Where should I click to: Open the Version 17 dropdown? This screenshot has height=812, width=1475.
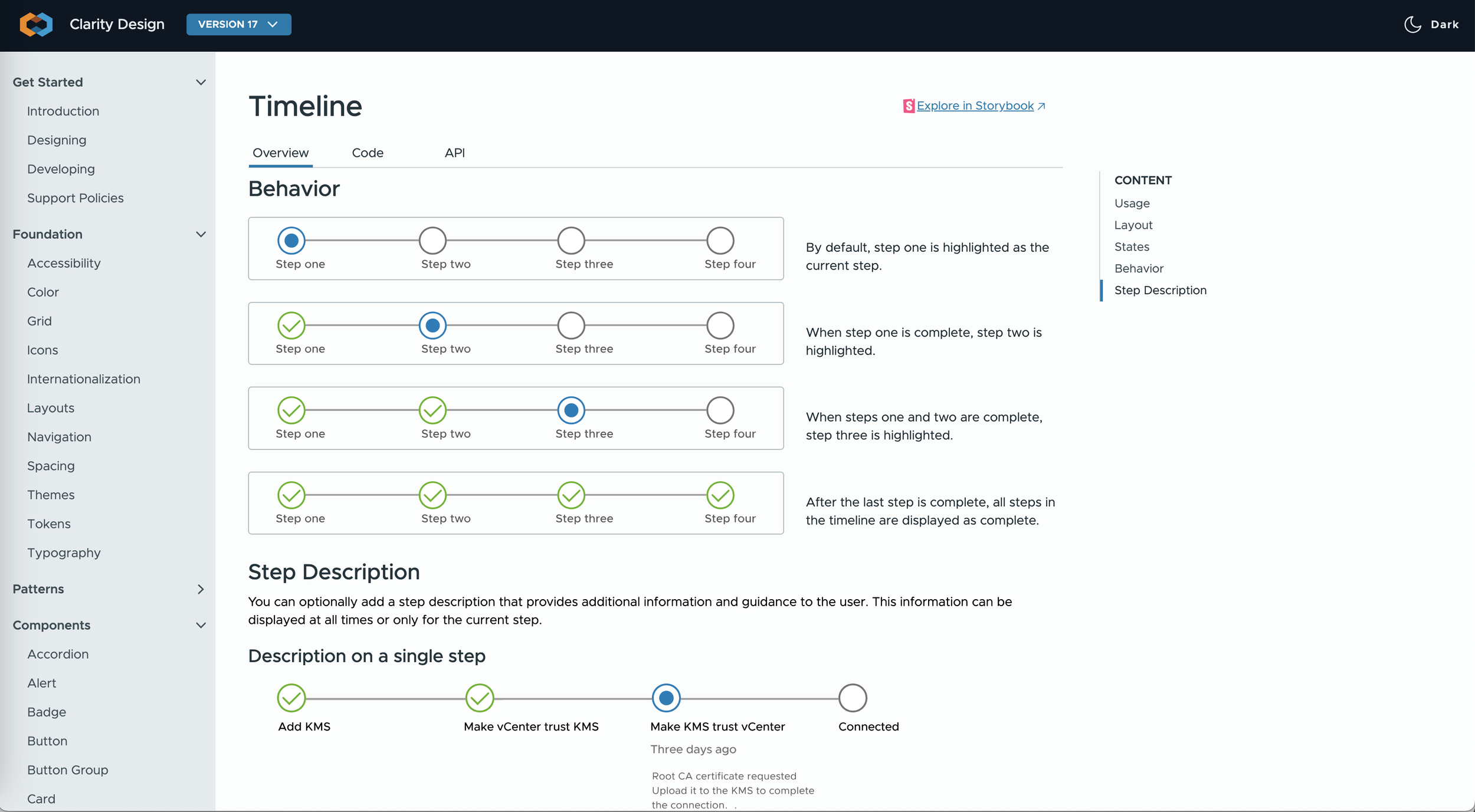point(238,24)
